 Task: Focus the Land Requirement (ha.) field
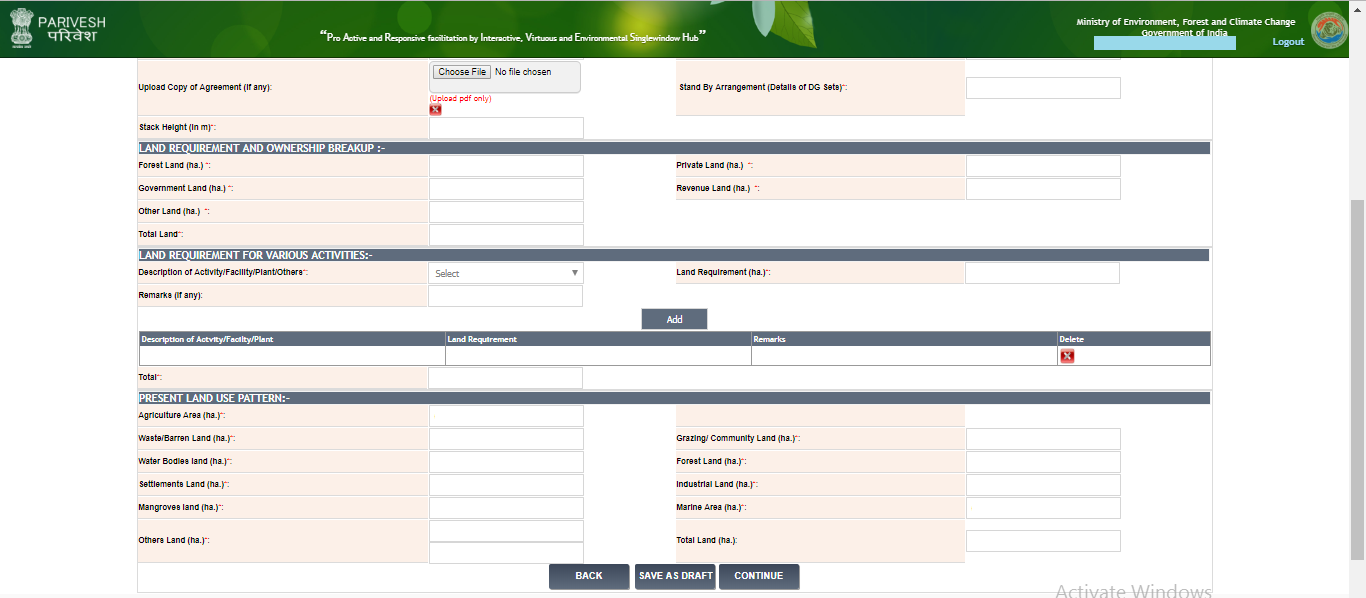pyautogui.click(x=1042, y=273)
